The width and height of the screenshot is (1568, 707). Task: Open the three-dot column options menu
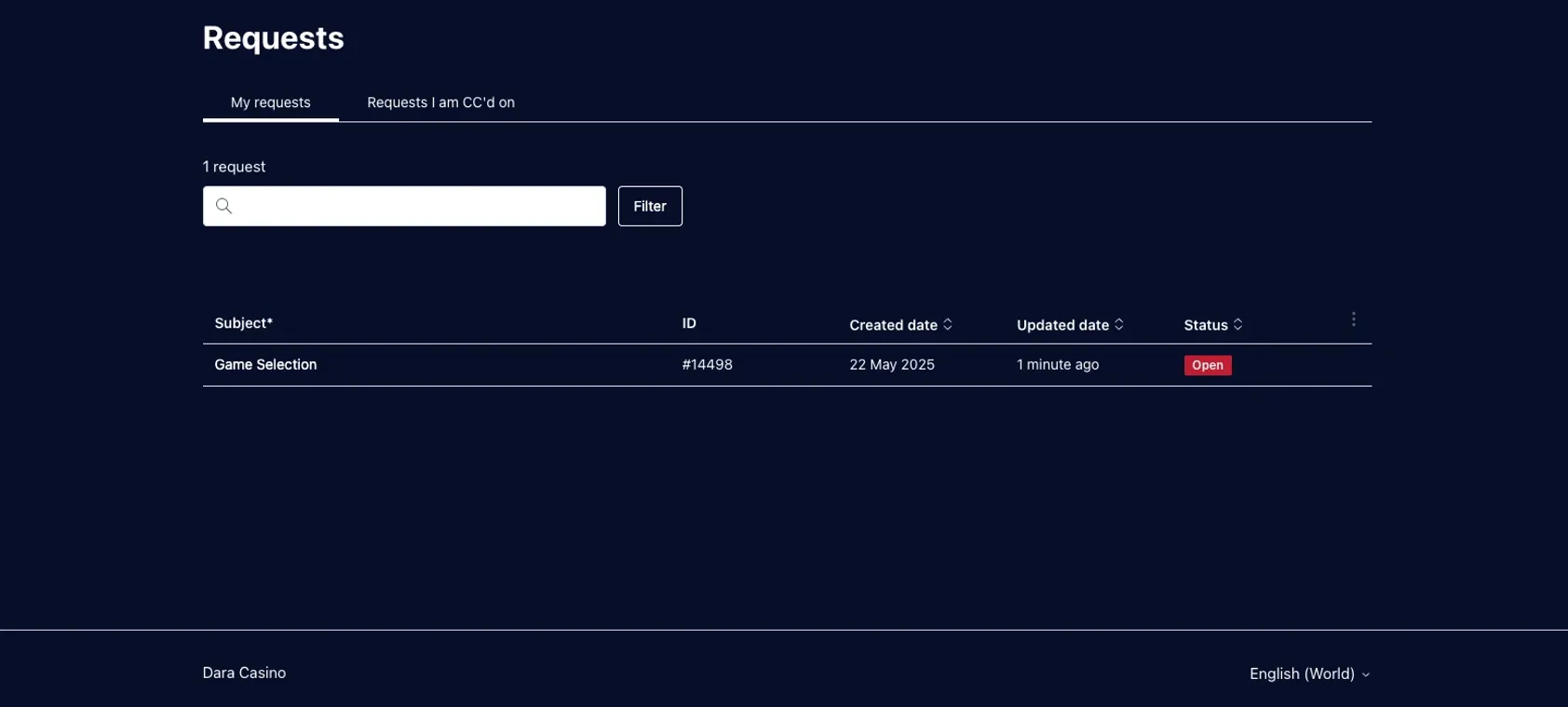point(1353,320)
